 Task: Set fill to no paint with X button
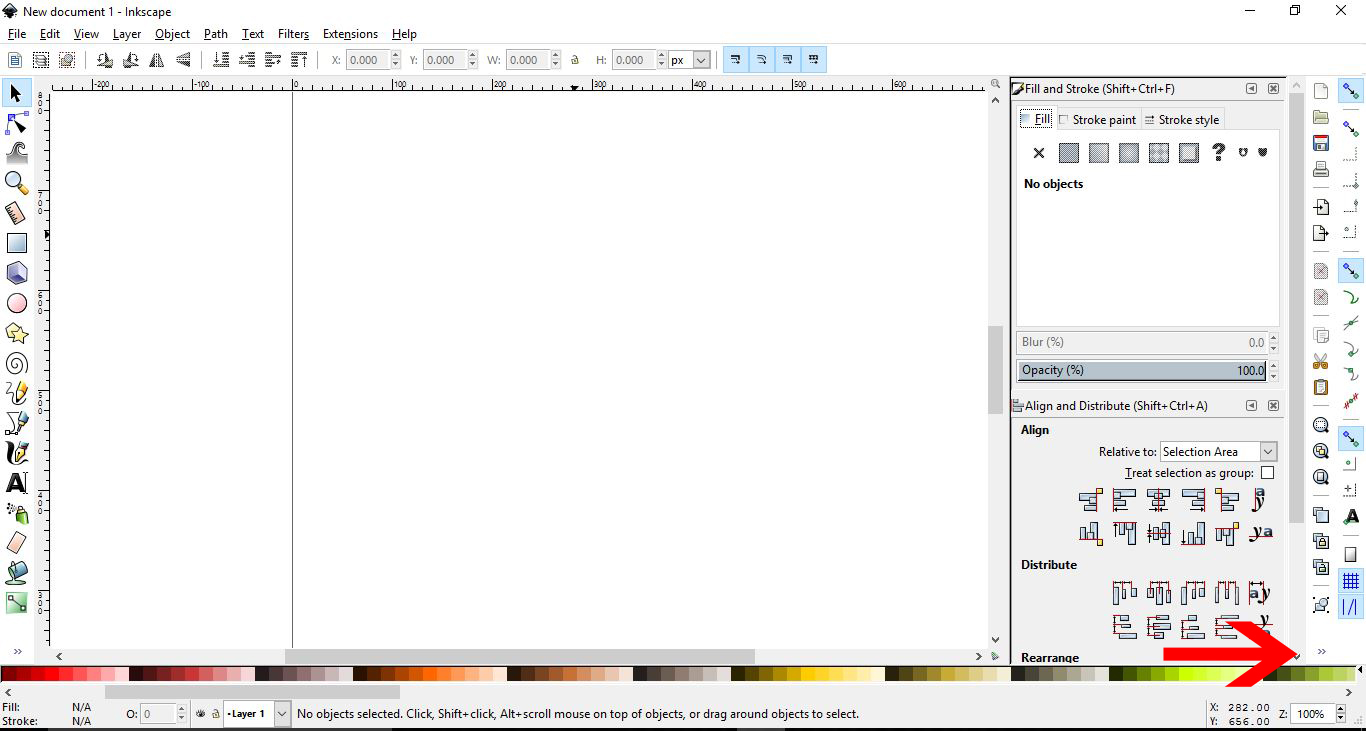coord(1038,152)
